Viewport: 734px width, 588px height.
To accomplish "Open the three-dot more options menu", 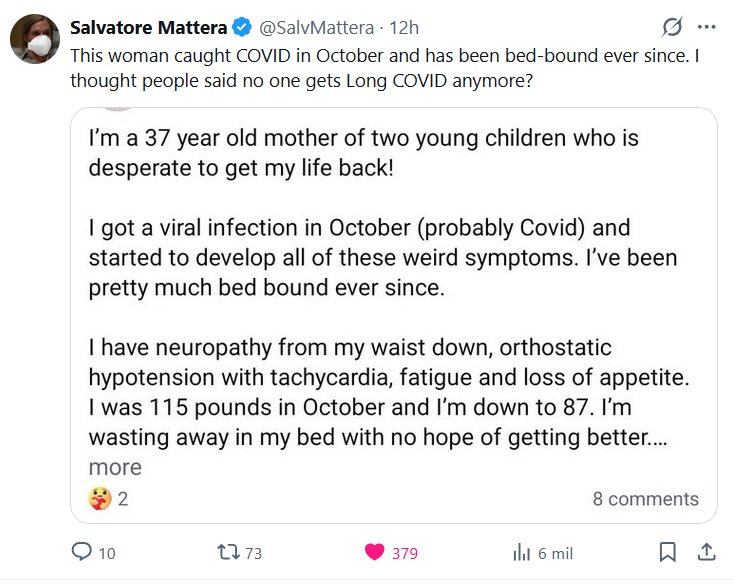I will pos(707,27).
